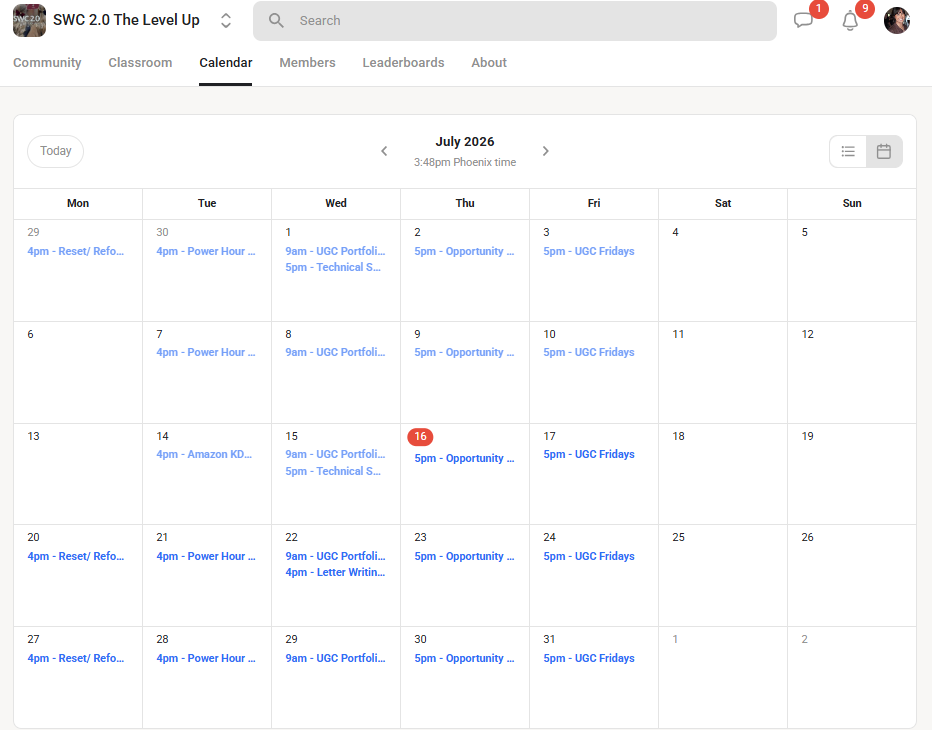
Task: Open July 29 UGC Portfolio event
Action: (x=335, y=658)
